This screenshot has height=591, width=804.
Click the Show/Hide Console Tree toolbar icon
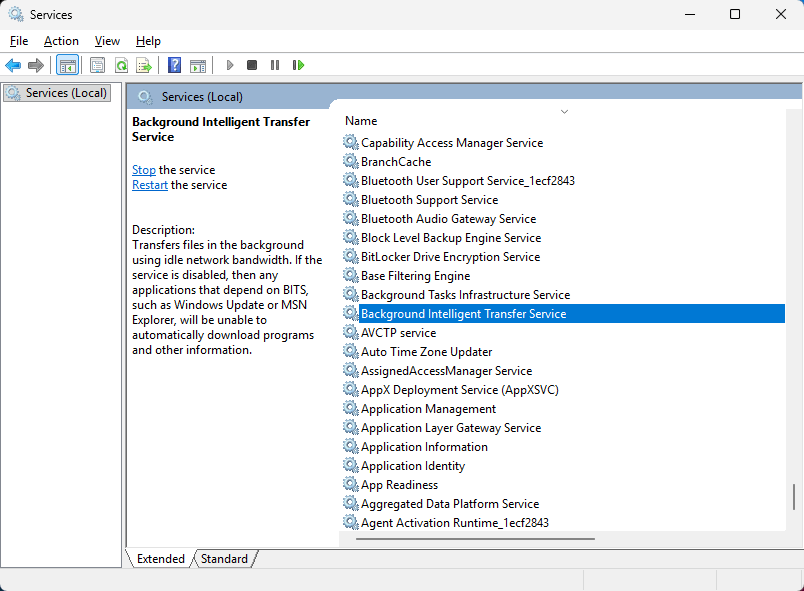click(x=68, y=65)
